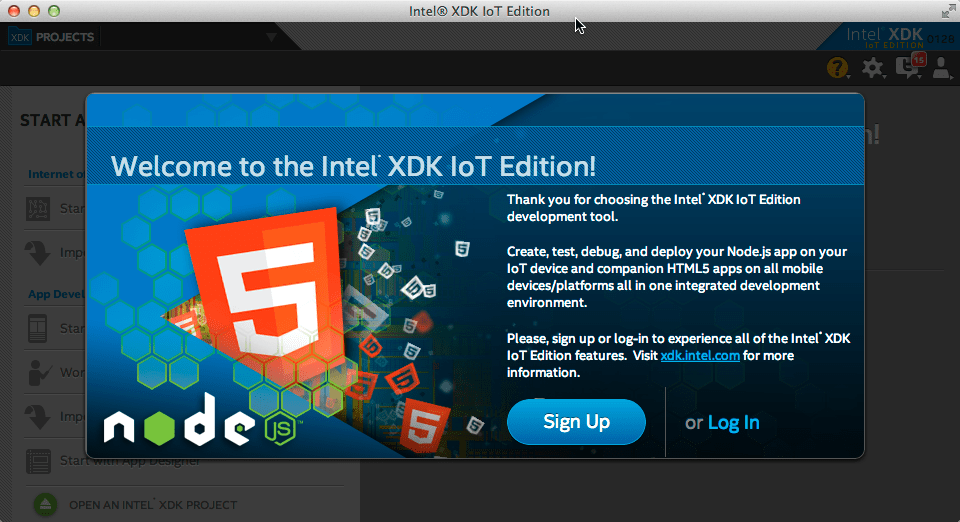Click the work with a demo icon
Viewport: 960px width, 522px height.
click(39, 372)
